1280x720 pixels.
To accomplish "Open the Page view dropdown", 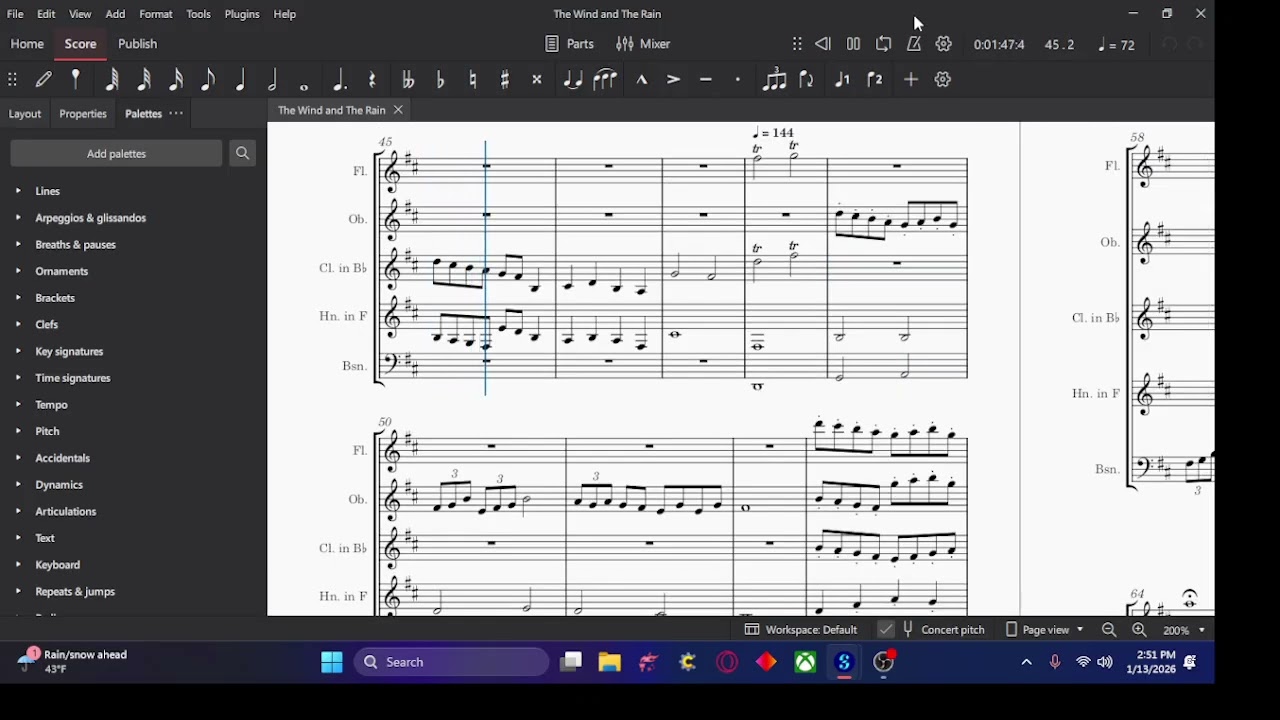I will (1045, 630).
